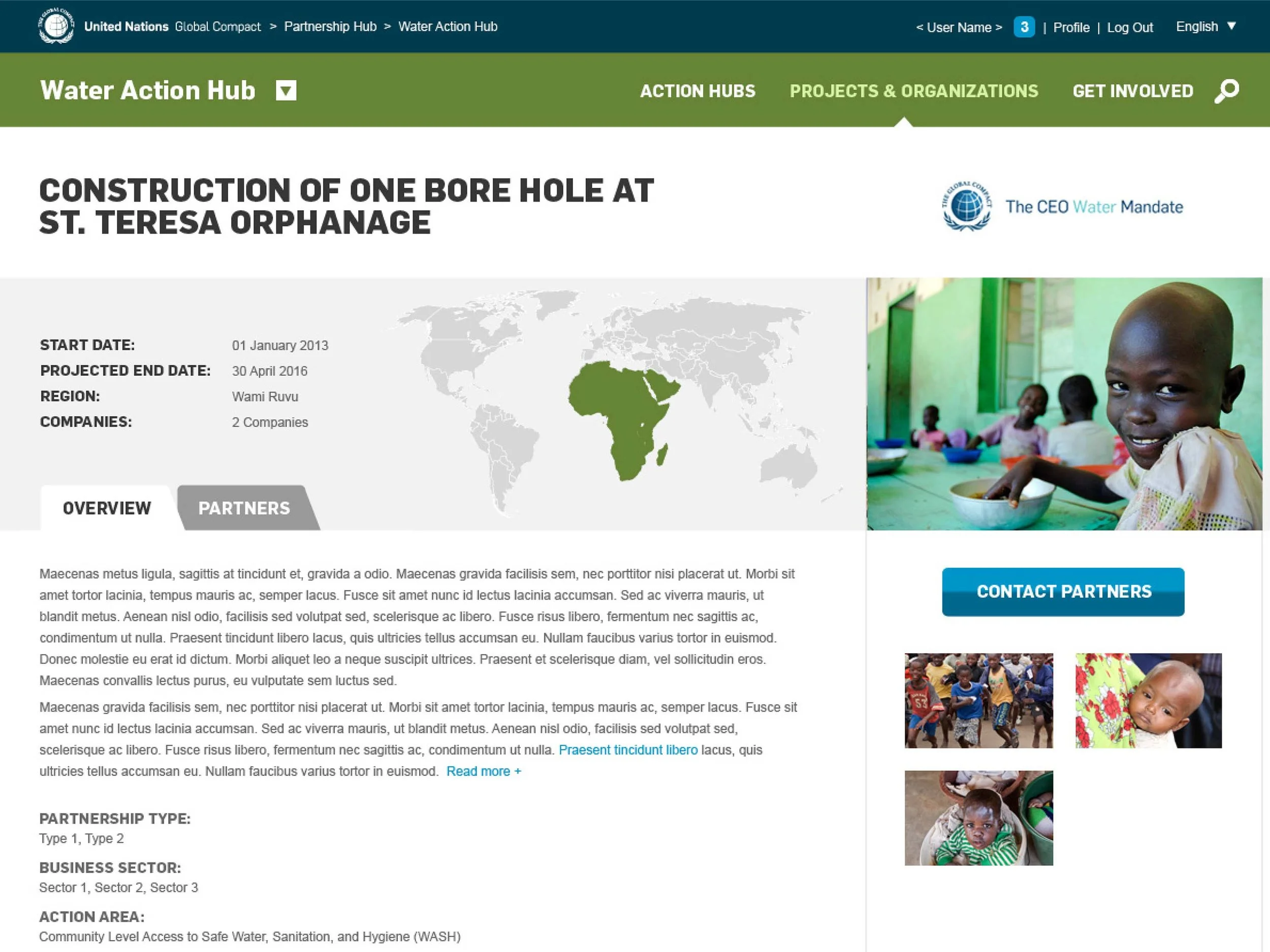1270x952 pixels.
Task: Expand the Water Action Hub dropdown arrow
Action: coord(286,91)
